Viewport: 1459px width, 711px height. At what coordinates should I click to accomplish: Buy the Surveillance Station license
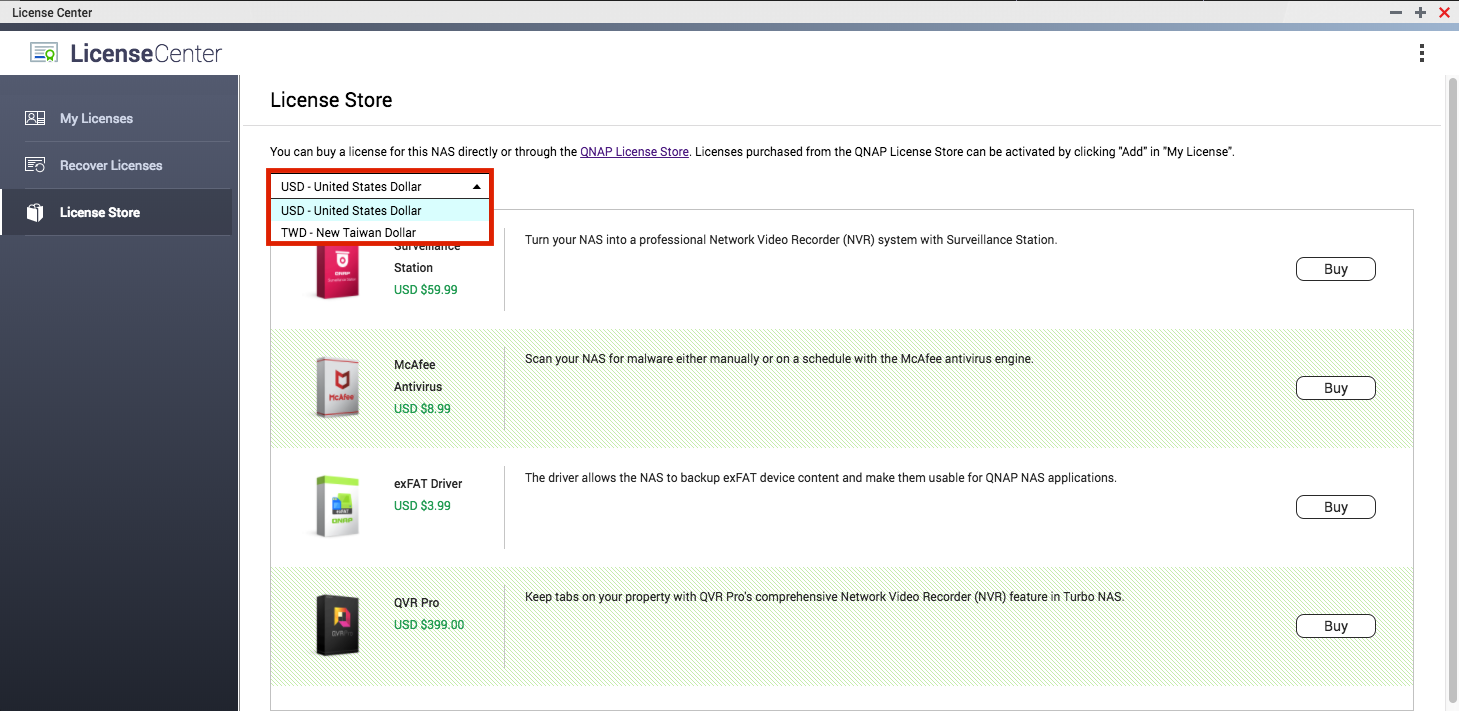(x=1336, y=269)
